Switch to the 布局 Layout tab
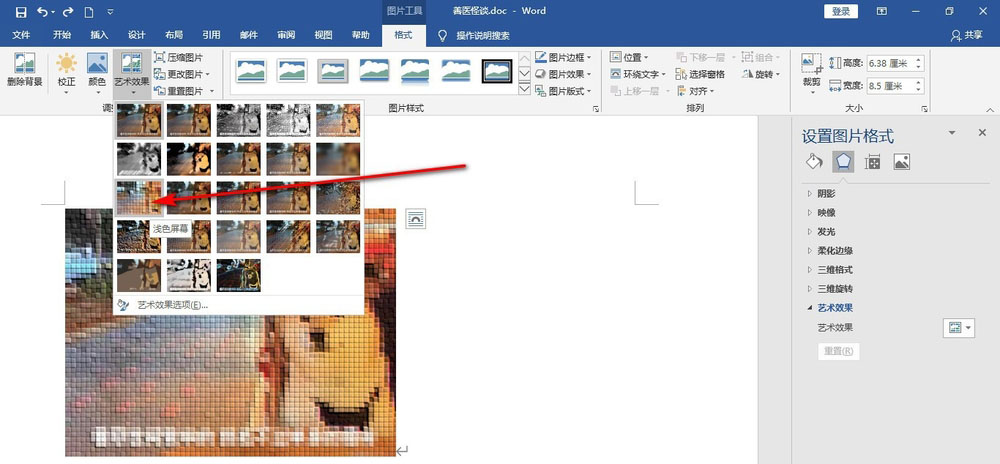The image size is (1000, 464). pos(174,35)
